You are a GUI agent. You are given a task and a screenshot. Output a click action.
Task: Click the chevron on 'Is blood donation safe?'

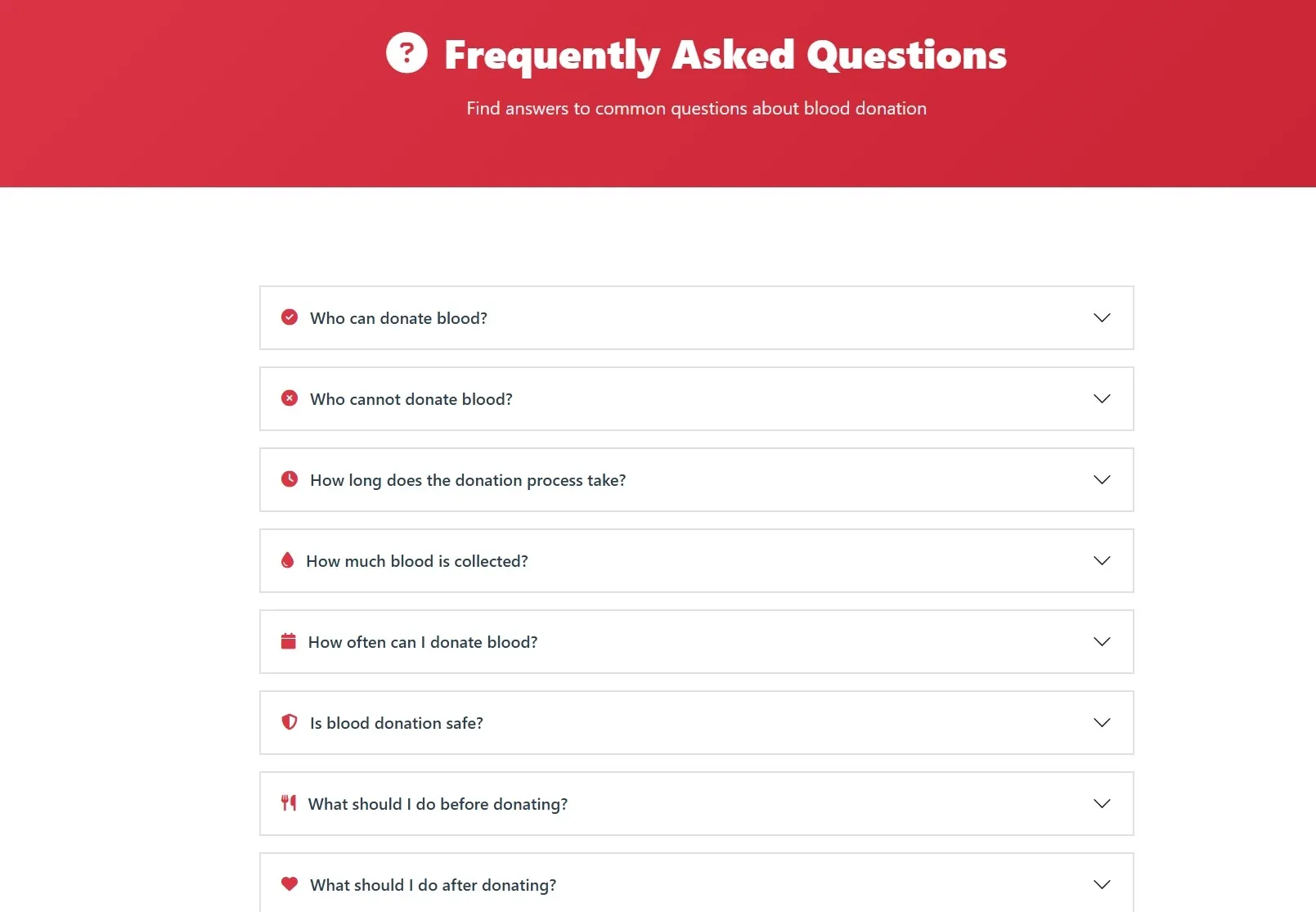1102,723
